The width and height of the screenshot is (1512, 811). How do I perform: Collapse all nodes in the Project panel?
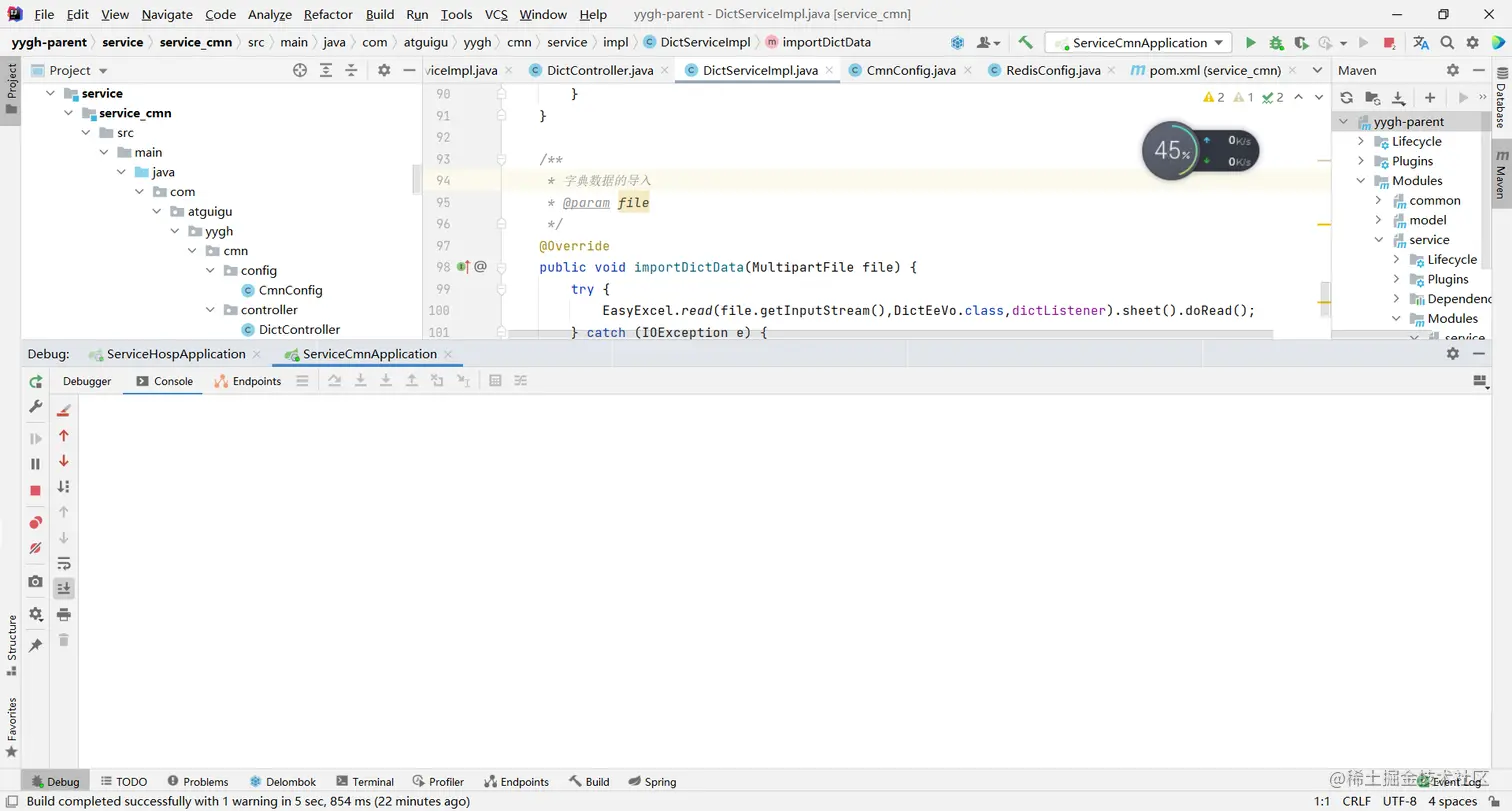point(351,70)
